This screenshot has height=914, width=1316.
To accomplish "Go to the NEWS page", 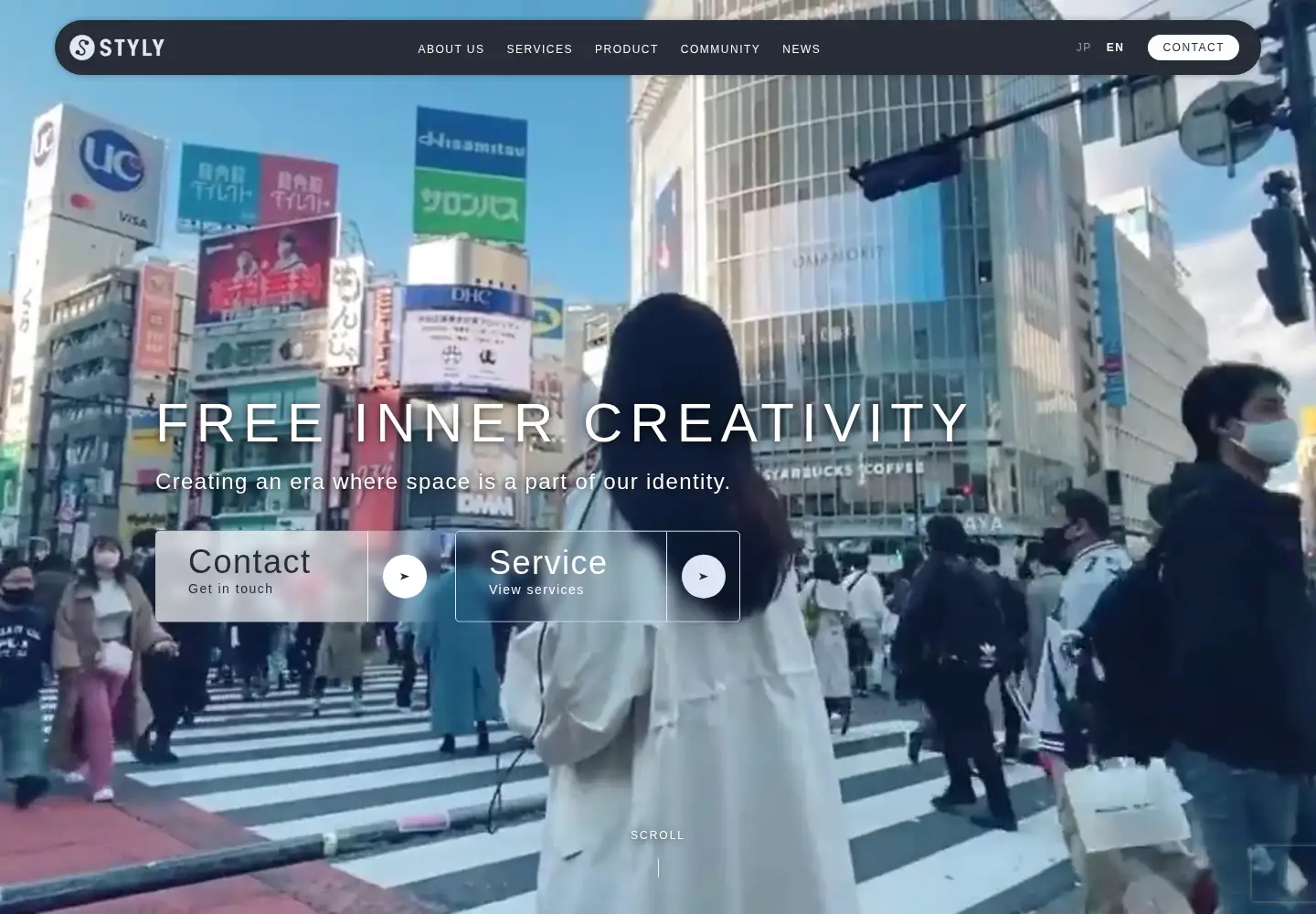I will (801, 49).
